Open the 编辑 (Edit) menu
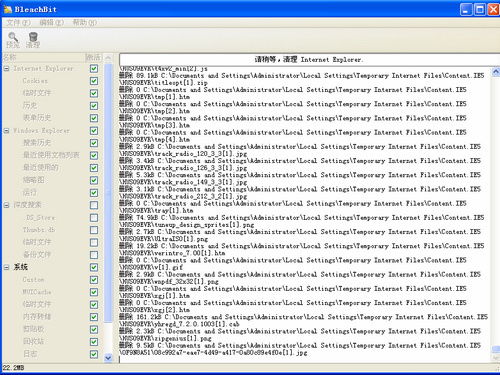 pos(51,22)
